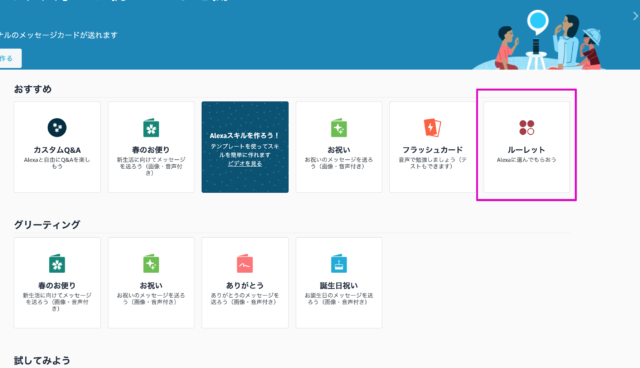Click the Alexaに選んでもらおう description
This screenshot has width=640, height=368.
click(x=527, y=160)
